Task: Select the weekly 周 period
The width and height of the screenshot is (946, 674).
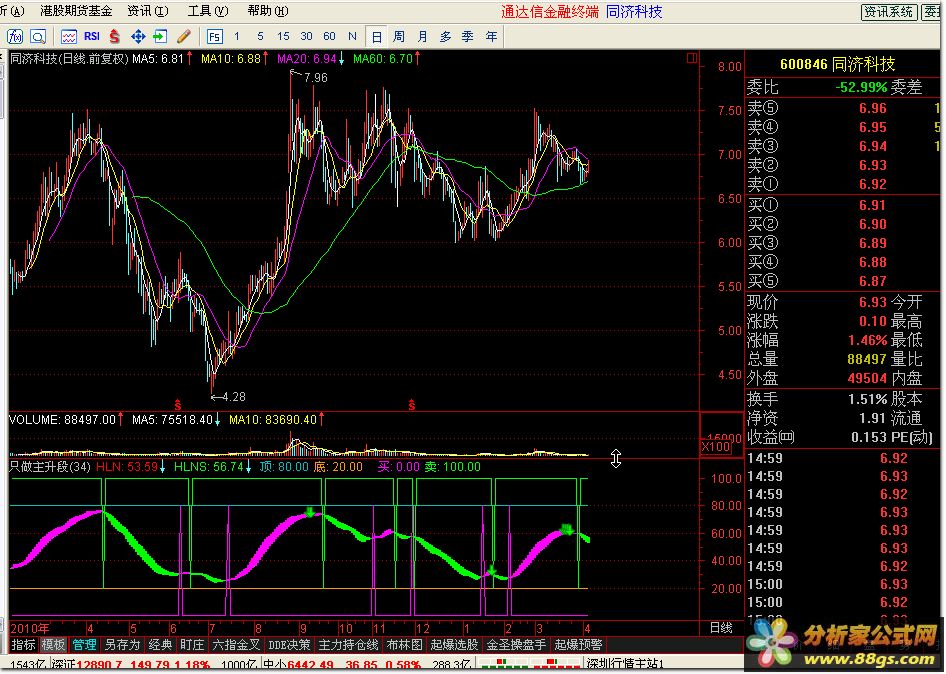Action: click(399, 37)
